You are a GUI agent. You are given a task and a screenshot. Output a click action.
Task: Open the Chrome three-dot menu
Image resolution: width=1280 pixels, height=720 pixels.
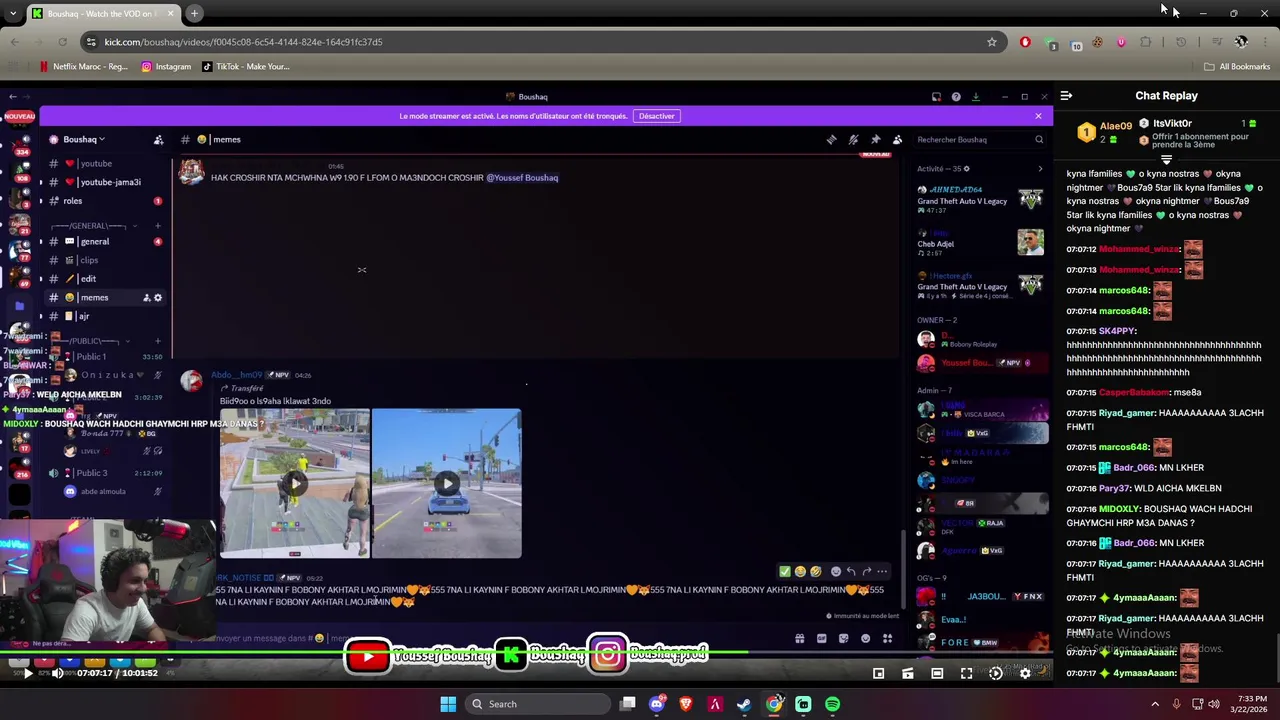pyautogui.click(x=1265, y=42)
